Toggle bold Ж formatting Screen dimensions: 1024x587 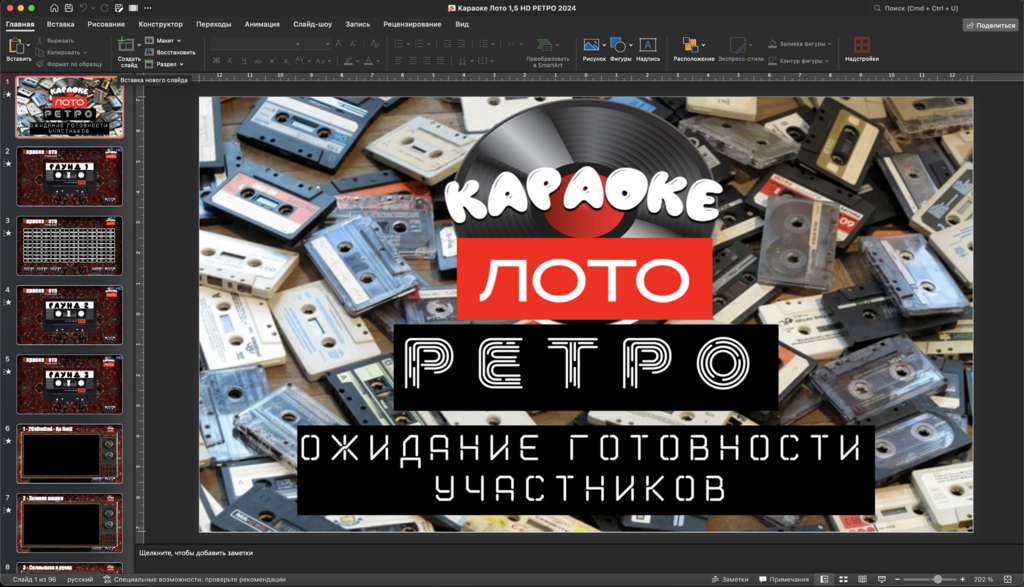(x=216, y=61)
